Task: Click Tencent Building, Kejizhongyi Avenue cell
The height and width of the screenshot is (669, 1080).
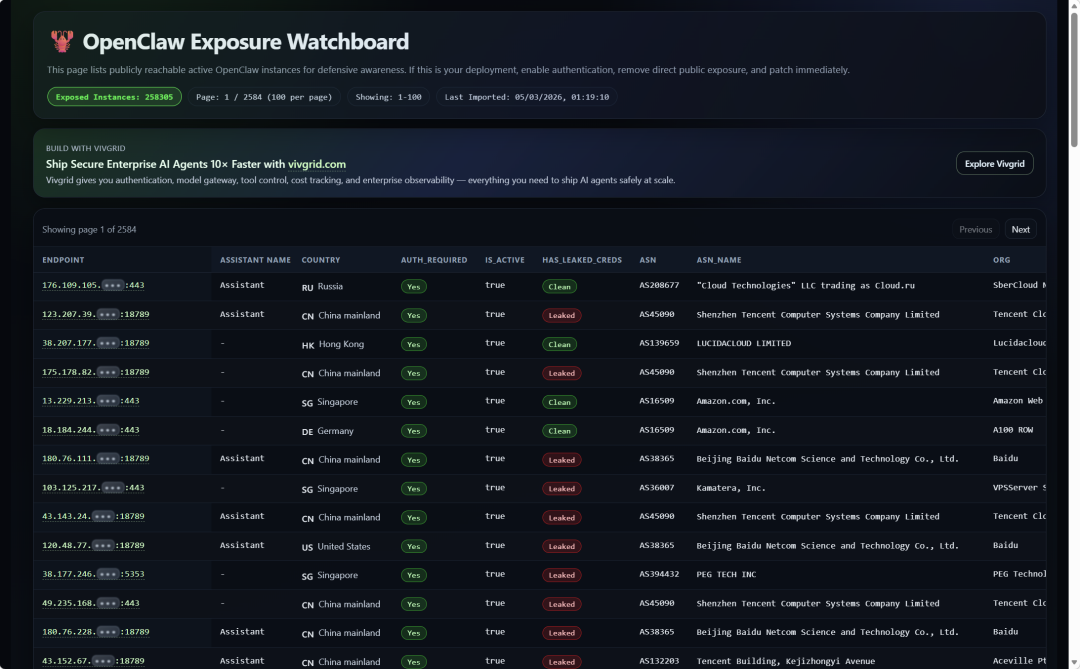Action: [785, 661]
